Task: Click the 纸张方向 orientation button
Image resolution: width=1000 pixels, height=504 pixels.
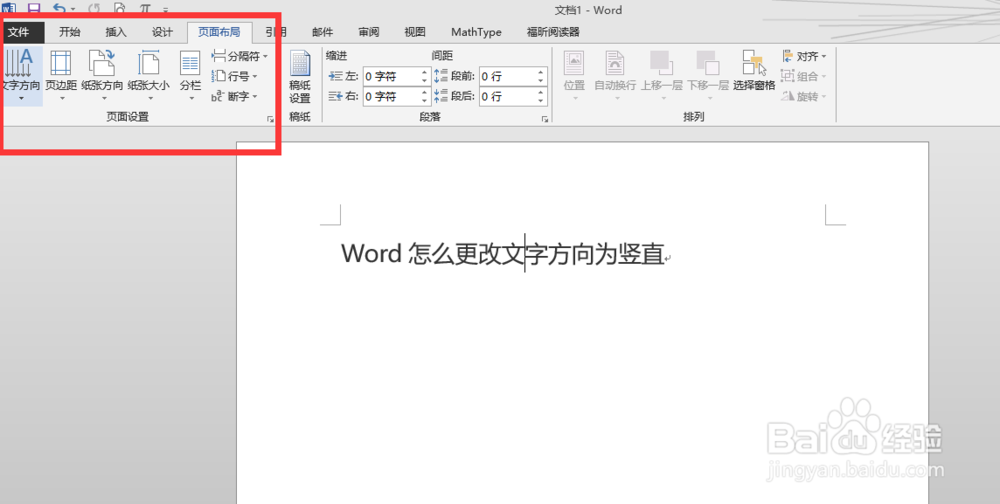Action: (102, 75)
